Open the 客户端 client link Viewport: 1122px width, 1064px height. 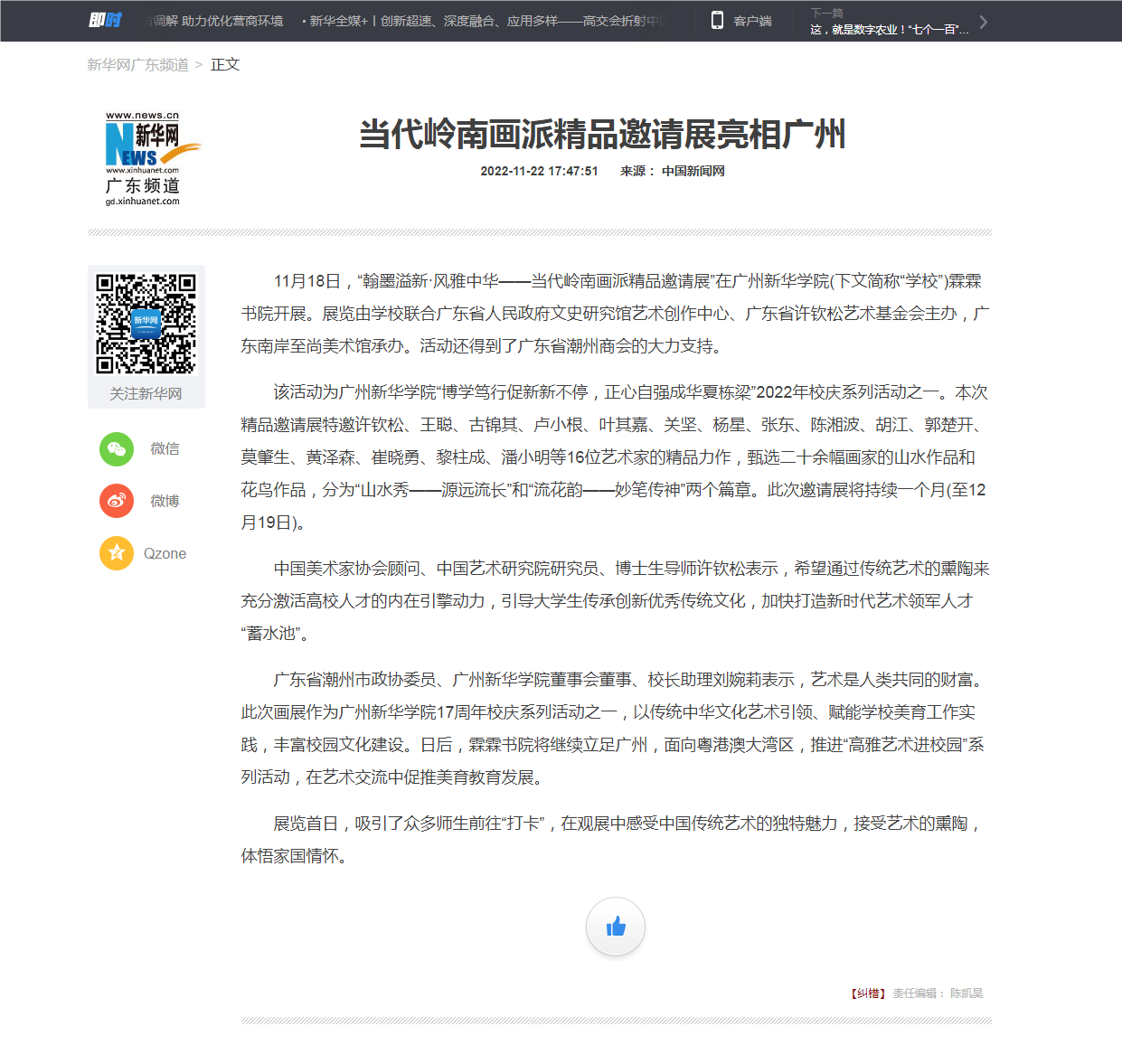(x=752, y=21)
